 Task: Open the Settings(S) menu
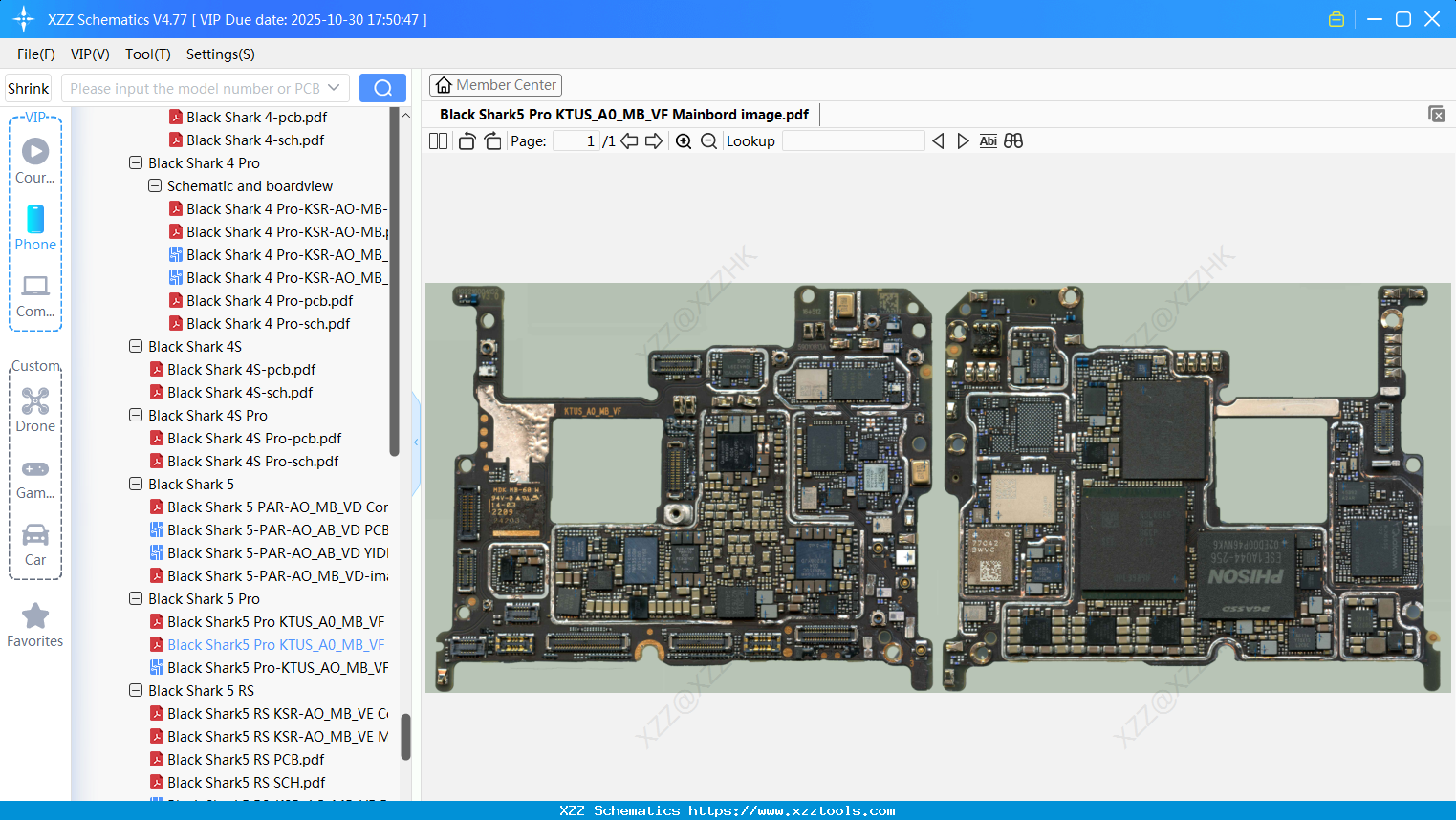(220, 54)
